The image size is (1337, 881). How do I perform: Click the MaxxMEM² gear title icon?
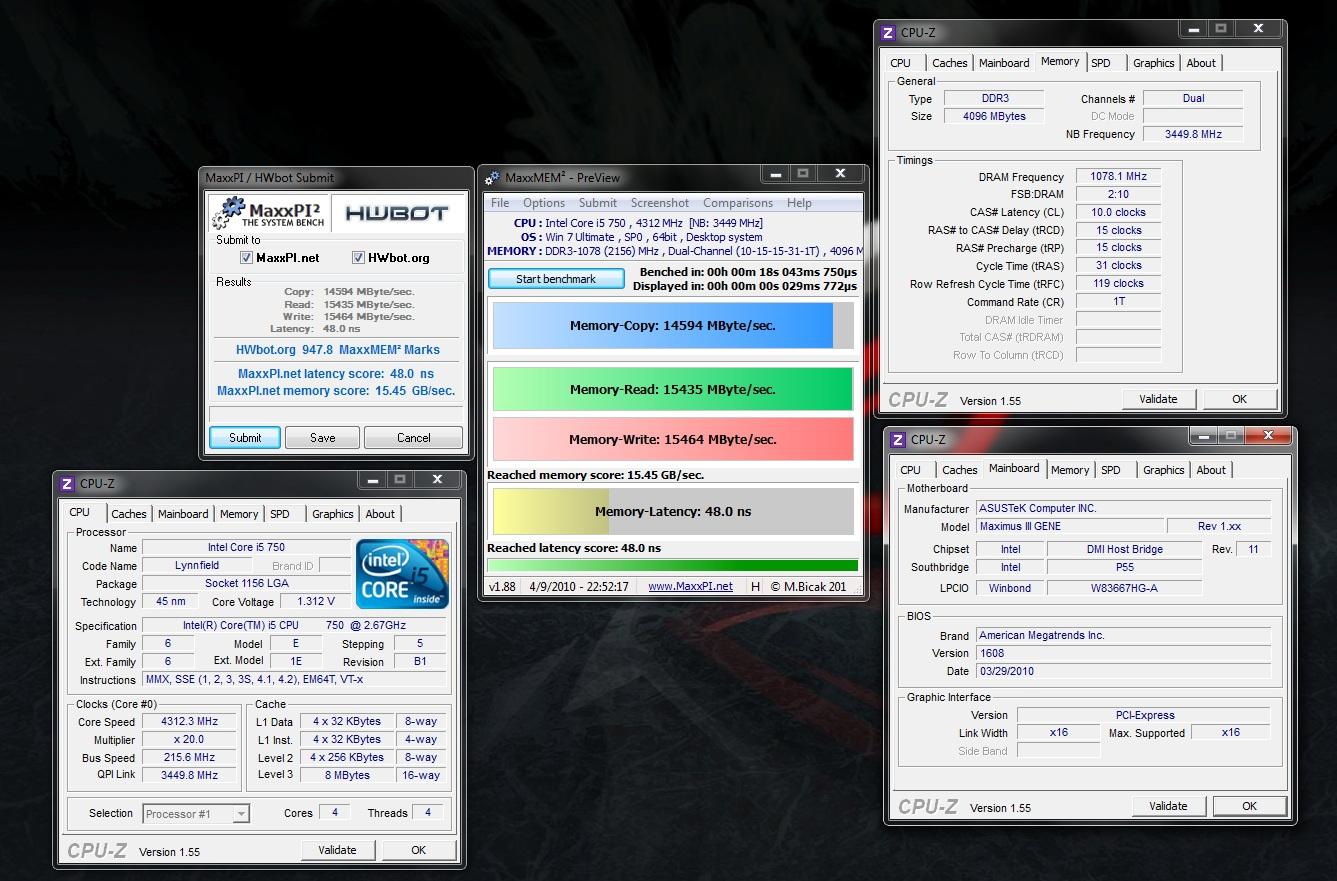tap(491, 178)
